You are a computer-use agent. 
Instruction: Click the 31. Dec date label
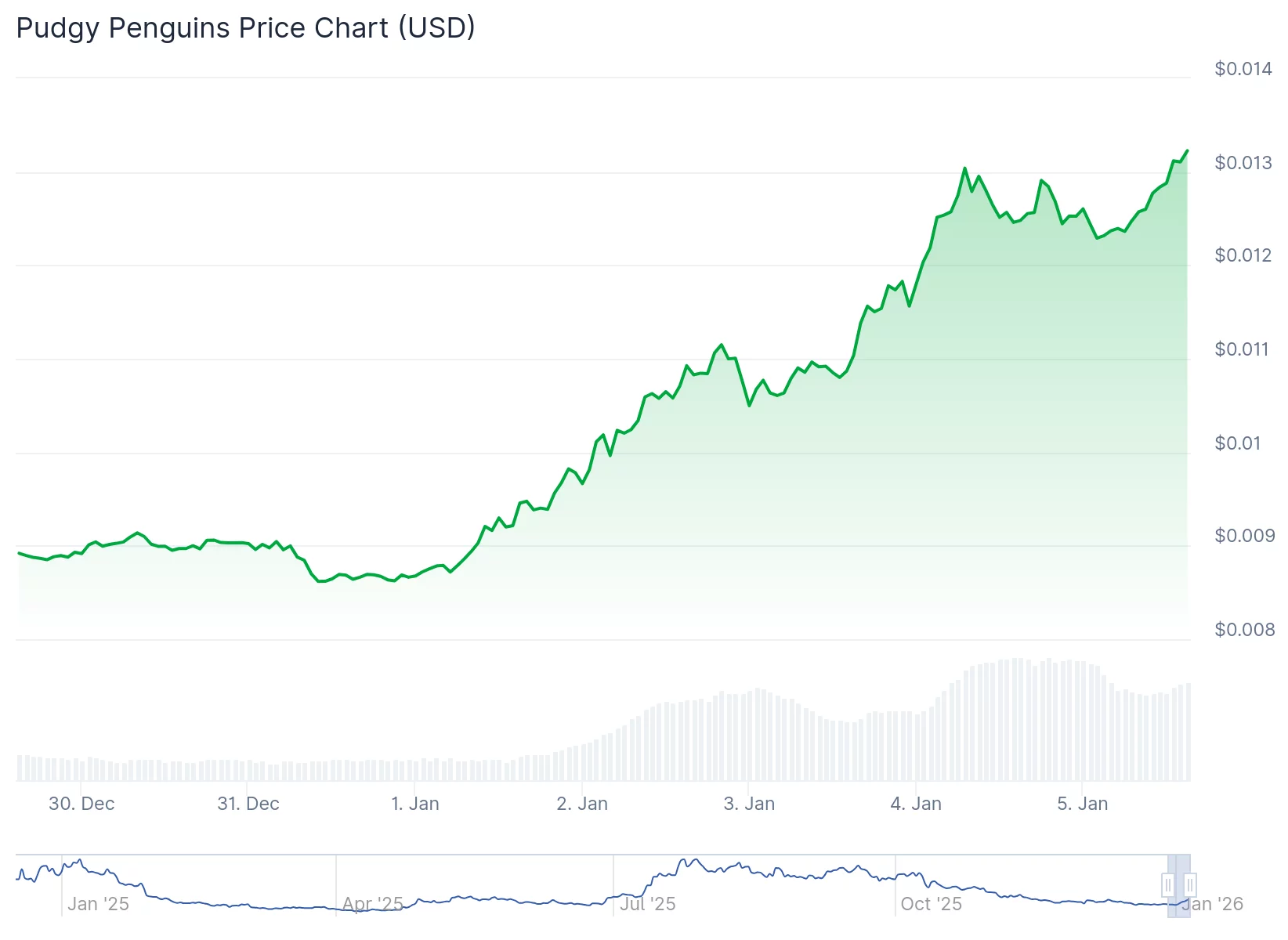click(x=248, y=804)
